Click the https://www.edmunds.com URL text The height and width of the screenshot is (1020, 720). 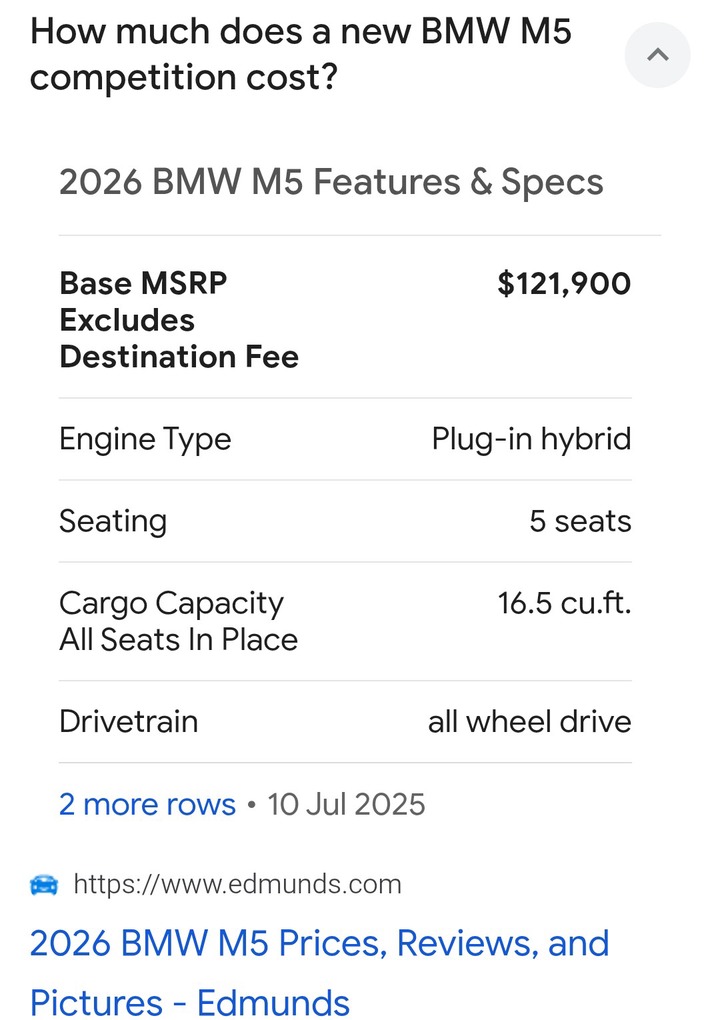(237, 884)
